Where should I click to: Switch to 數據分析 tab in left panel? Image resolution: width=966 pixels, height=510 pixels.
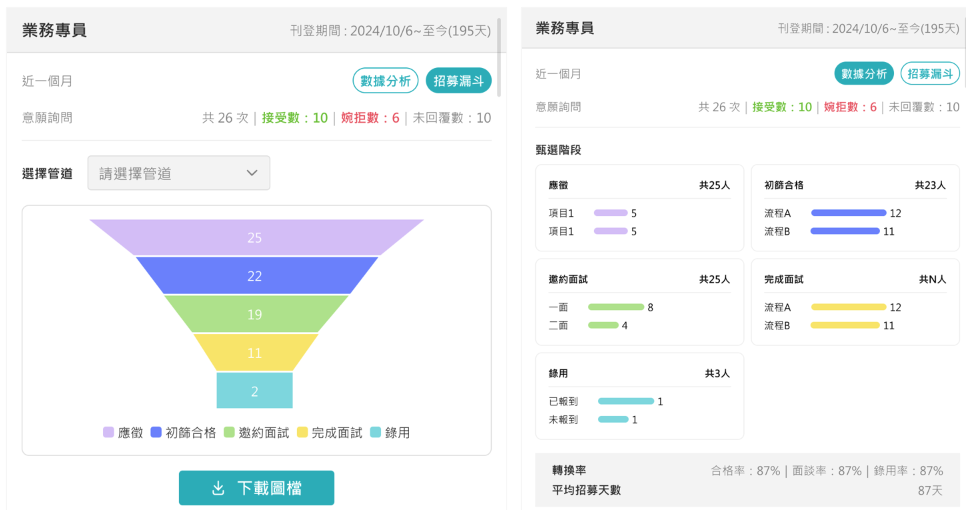(386, 81)
